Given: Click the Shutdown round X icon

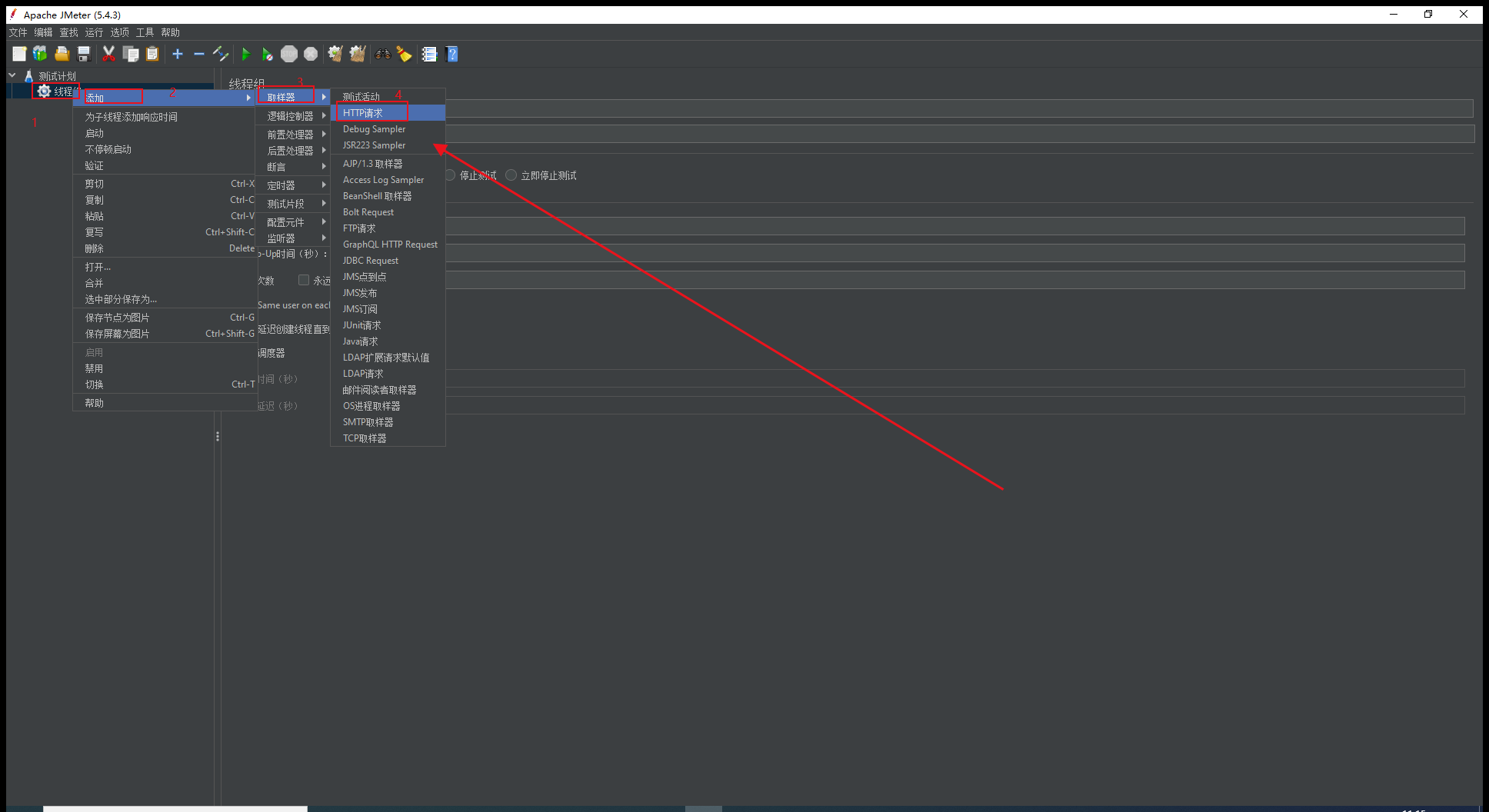Looking at the screenshot, I should [x=311, y=54].
